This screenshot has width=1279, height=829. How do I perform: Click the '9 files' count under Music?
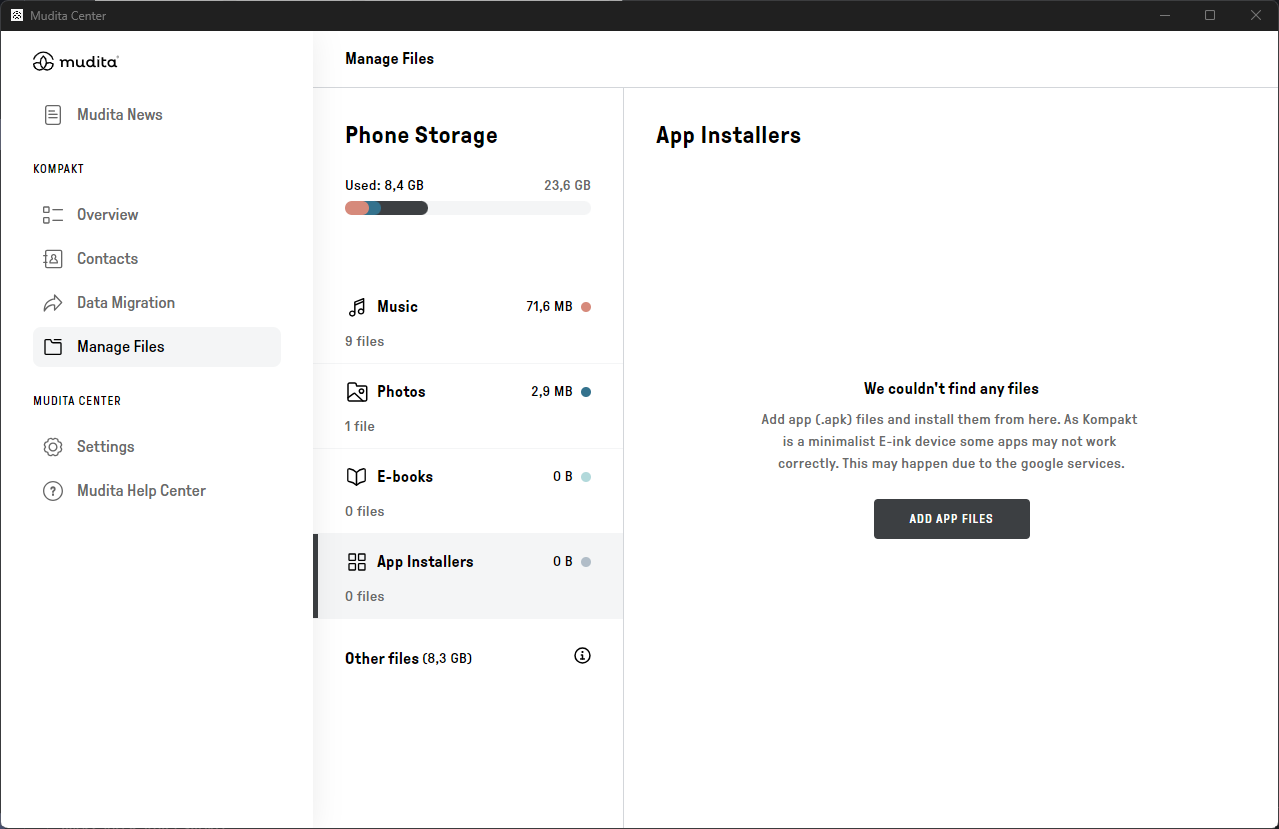pyautogui.click(x=365, y=342)
